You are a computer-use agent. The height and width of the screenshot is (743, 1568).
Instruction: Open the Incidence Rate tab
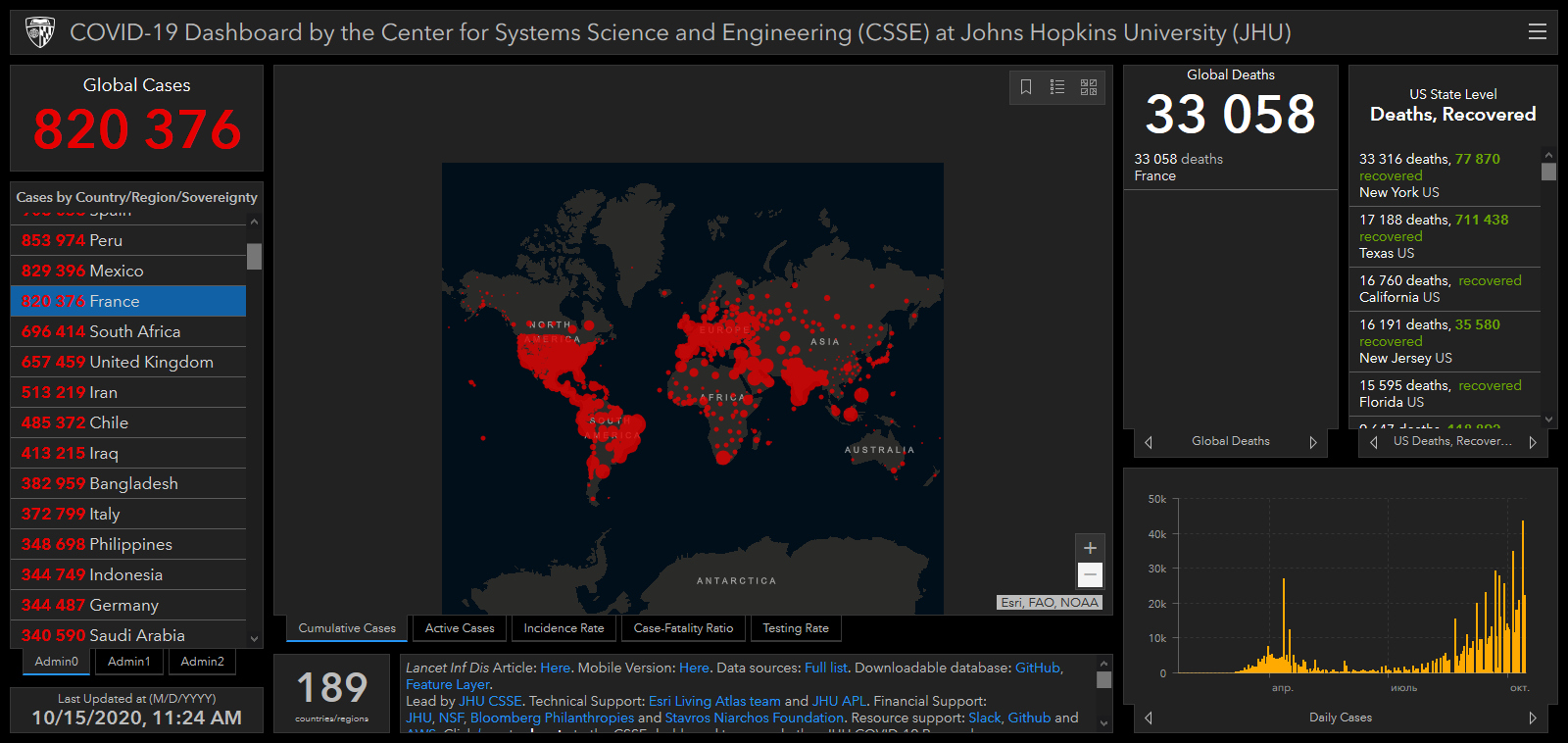[563, 628]
